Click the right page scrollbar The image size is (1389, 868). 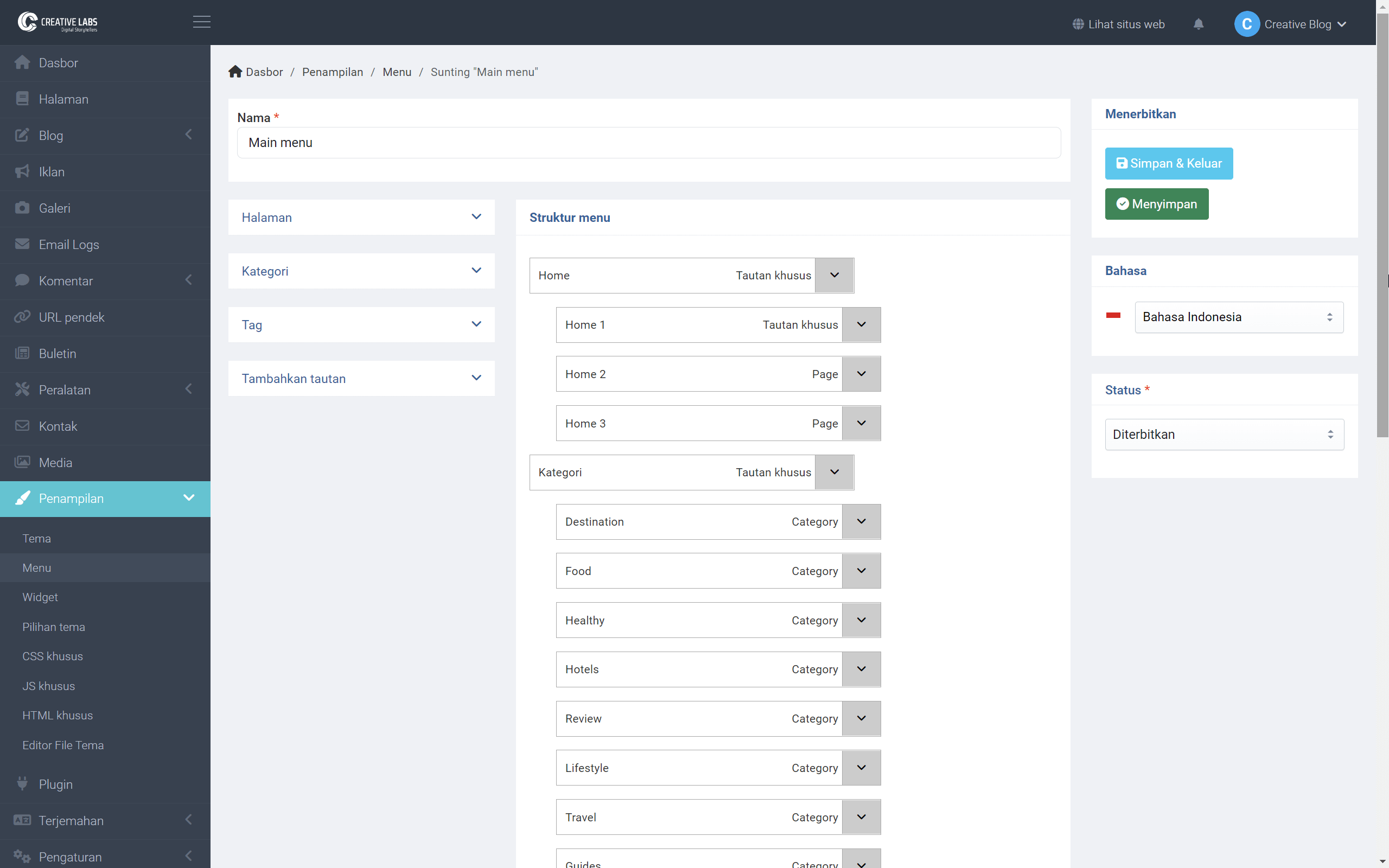coord(1382,229)
